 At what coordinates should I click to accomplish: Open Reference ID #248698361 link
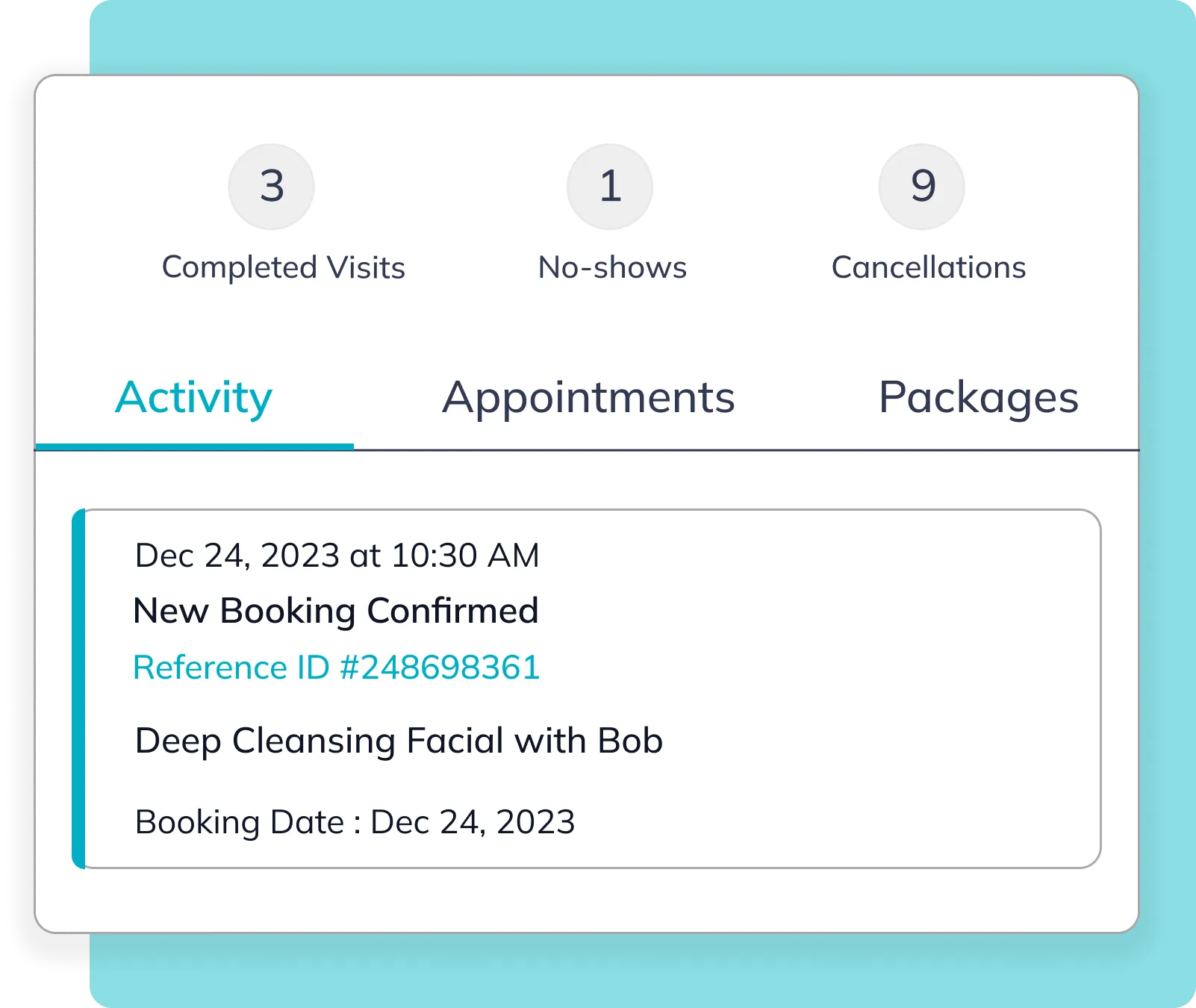pos(337,668)
